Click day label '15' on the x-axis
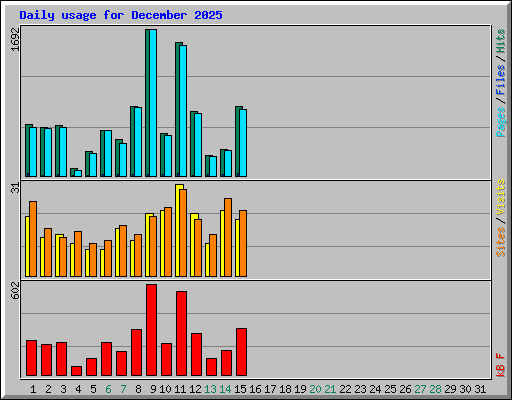The width and height of the screenshot is (512, 400). 240,389
